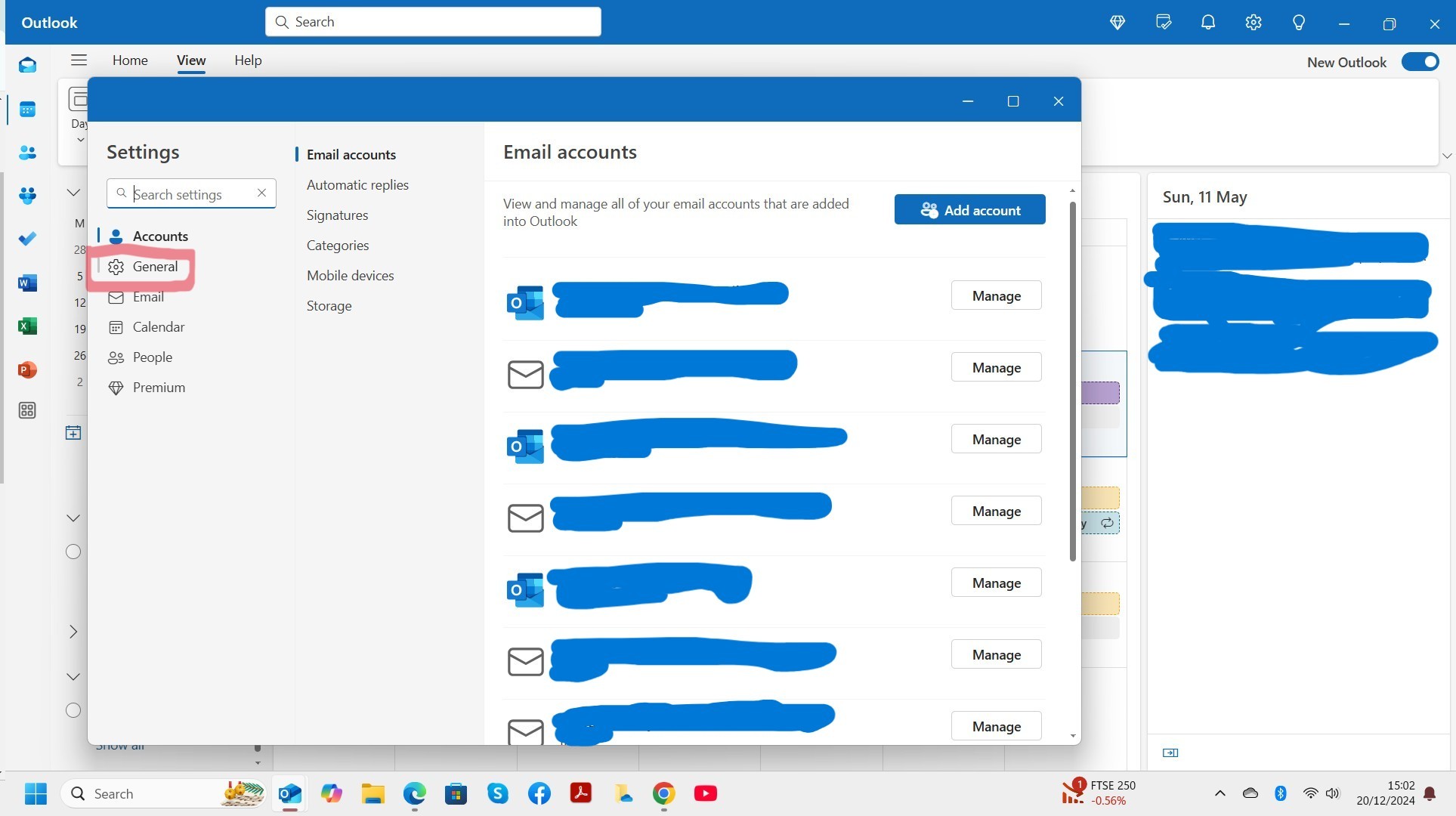1456x816 pixels.
Task: Expand the collapsed calendar group chevron
Action: [x=73, y=632]
